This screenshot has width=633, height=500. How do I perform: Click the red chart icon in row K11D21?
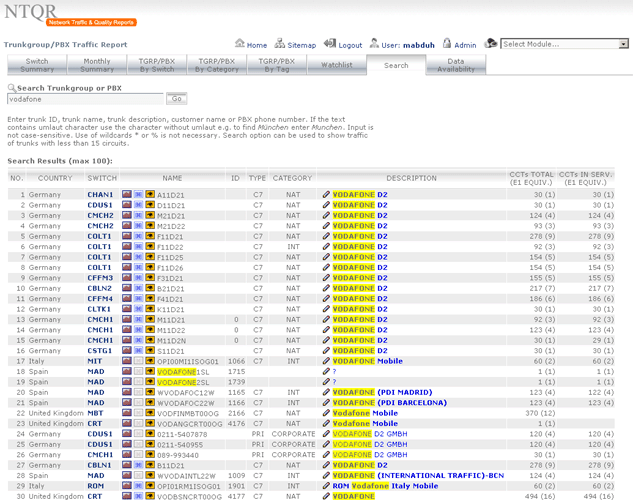point(127,309)
